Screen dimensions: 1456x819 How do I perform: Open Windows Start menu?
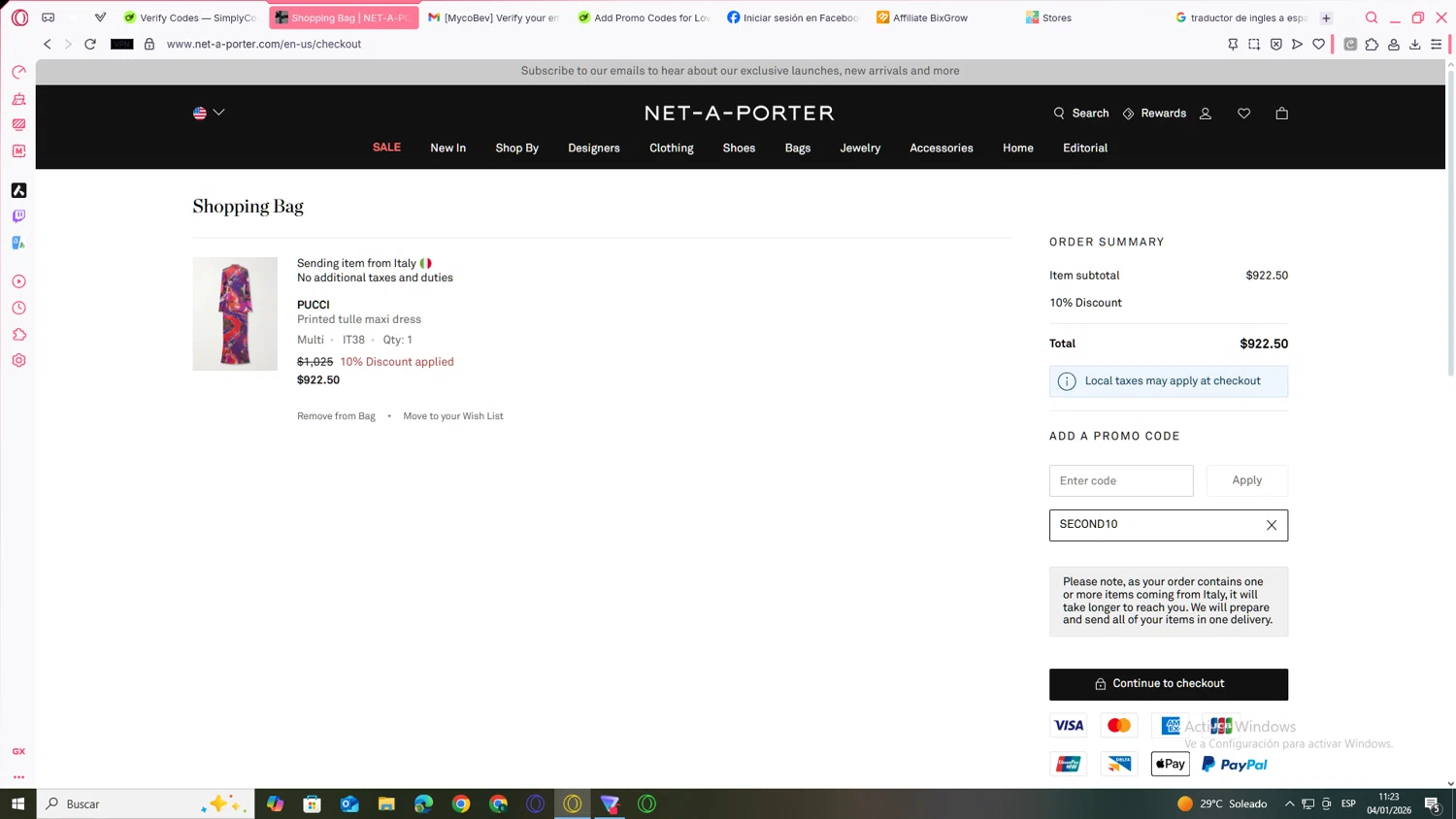coord(17,803)
